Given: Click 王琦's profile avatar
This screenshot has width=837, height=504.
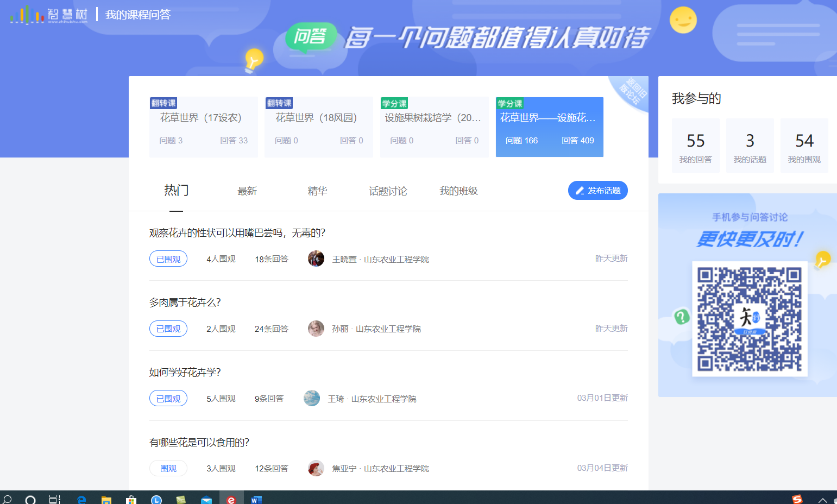Looking at the screenshot, I should pyautogui.click(x=312, y=398).
